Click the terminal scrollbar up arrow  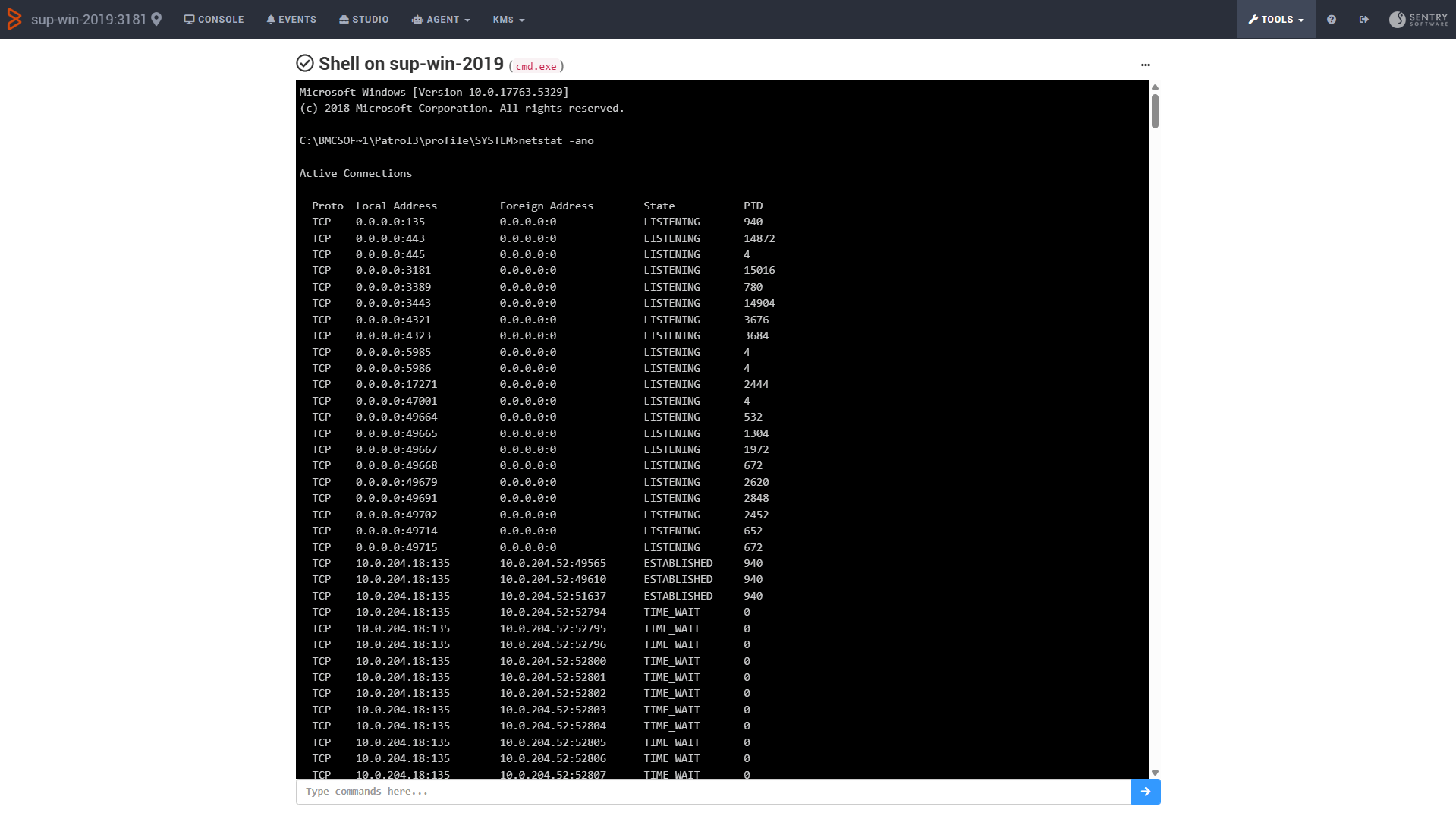pos(1155,87)
